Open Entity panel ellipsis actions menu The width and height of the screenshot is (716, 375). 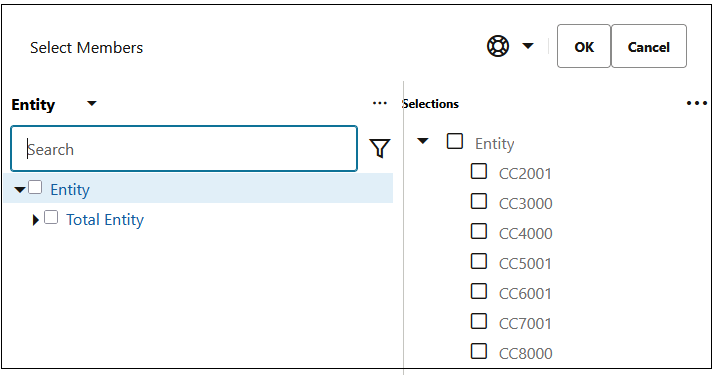point(379,104)
